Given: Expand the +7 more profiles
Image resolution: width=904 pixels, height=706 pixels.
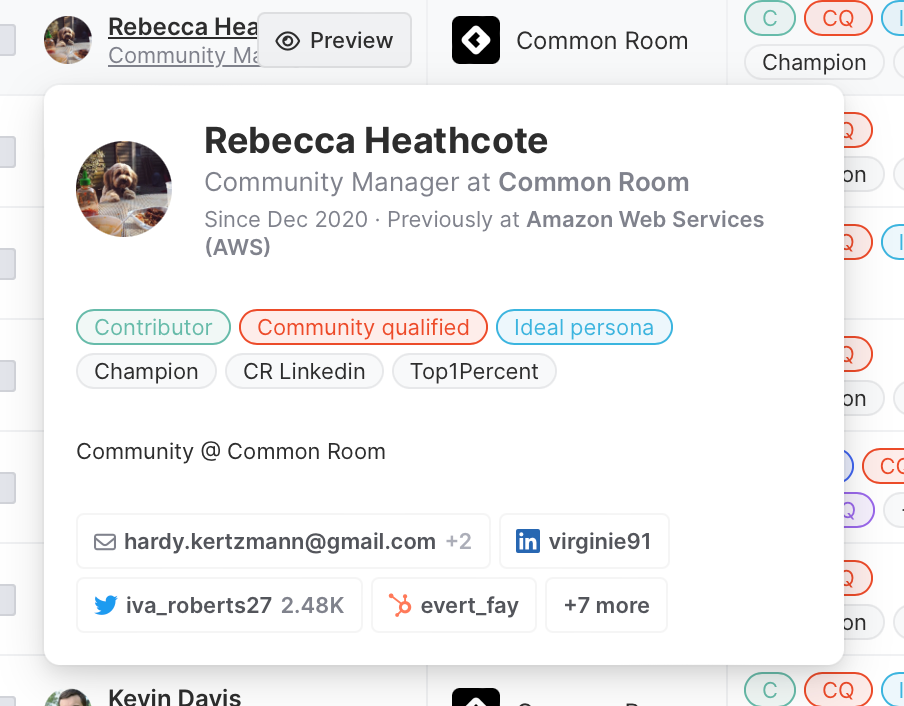Looking at the screenshot, I should tap(607, 605).
